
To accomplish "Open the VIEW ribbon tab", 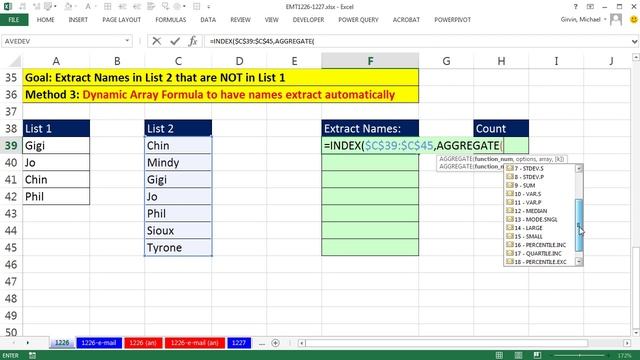I will tap(271, 20).
